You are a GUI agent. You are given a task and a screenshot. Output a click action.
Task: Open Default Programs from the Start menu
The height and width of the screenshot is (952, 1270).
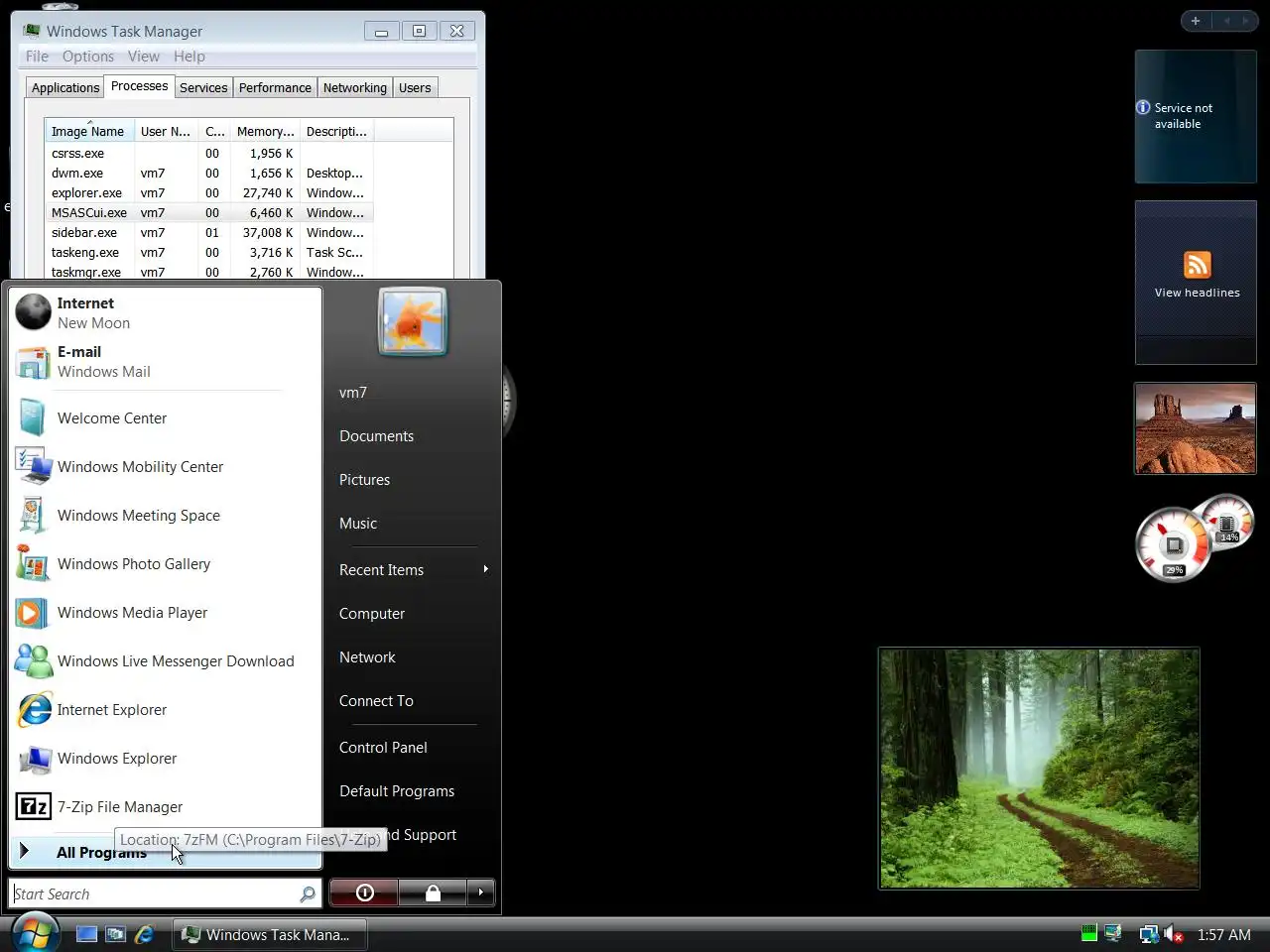pyautogui.click(x=397, y=791)
